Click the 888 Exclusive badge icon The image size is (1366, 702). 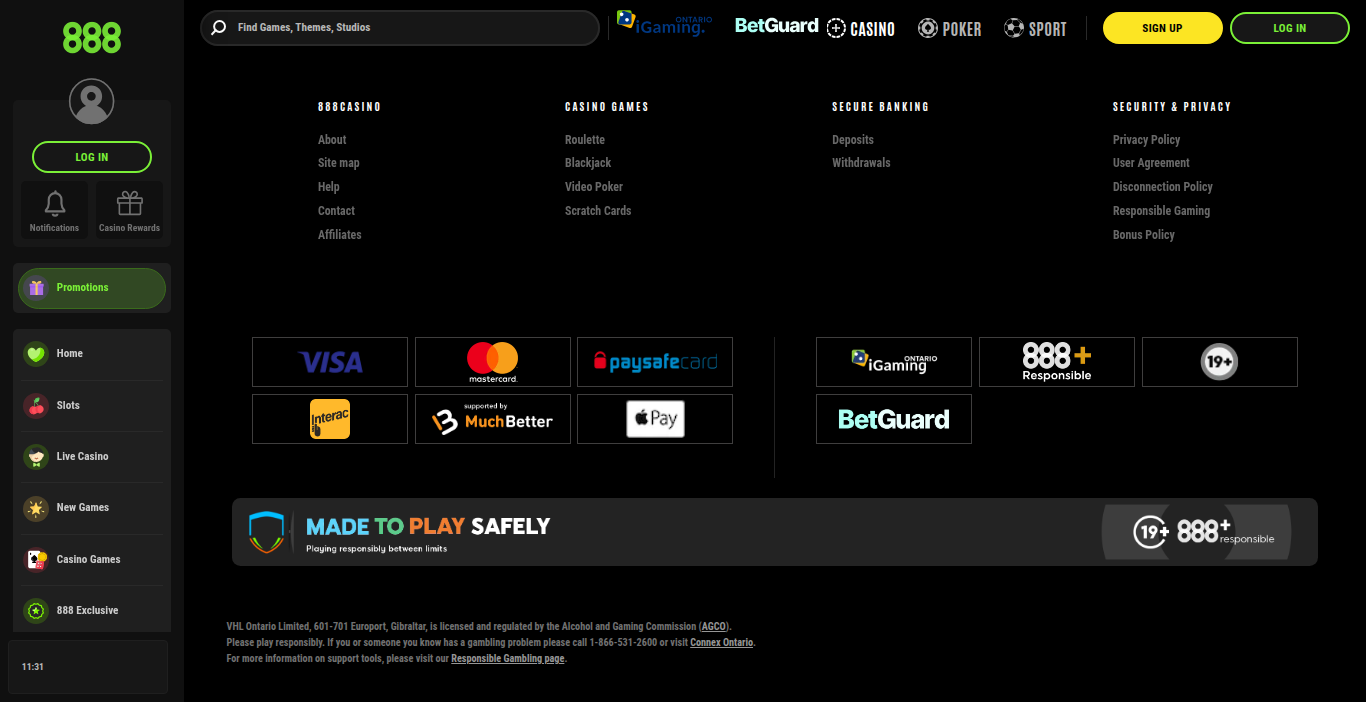[36, 611]
